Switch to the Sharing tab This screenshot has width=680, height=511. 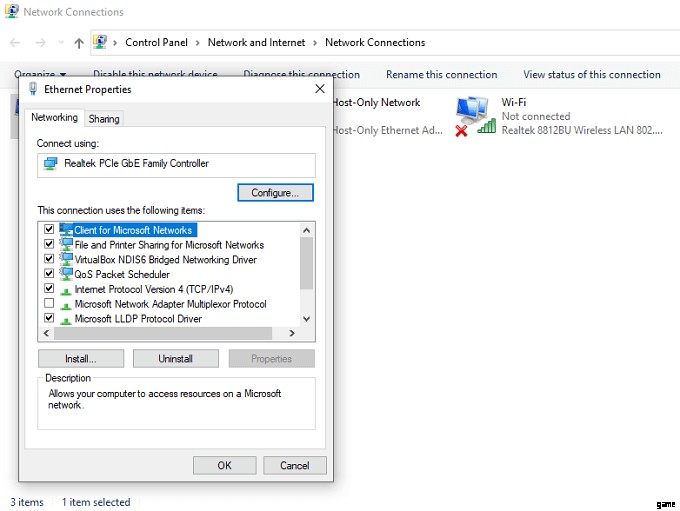pos(104,119)
